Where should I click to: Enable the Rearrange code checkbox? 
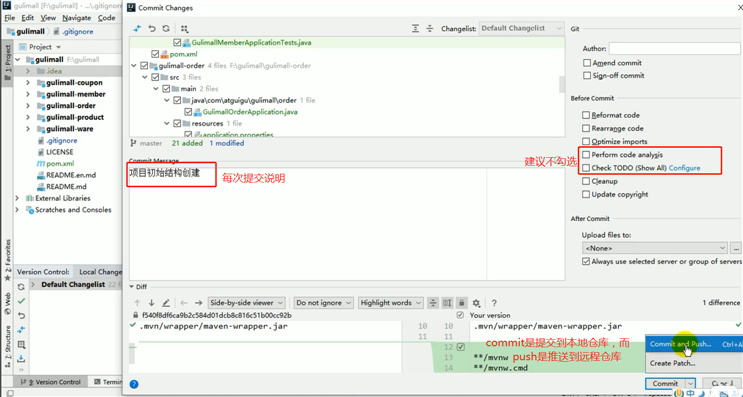(586, 128)
